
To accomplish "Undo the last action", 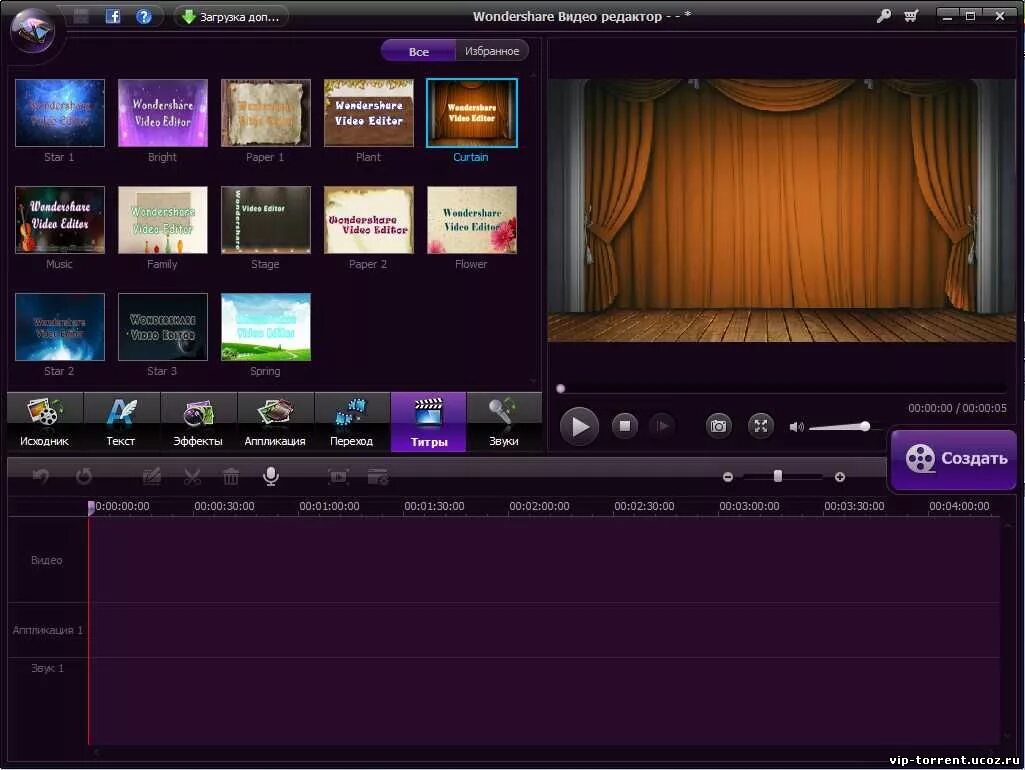I will point(41,477).
